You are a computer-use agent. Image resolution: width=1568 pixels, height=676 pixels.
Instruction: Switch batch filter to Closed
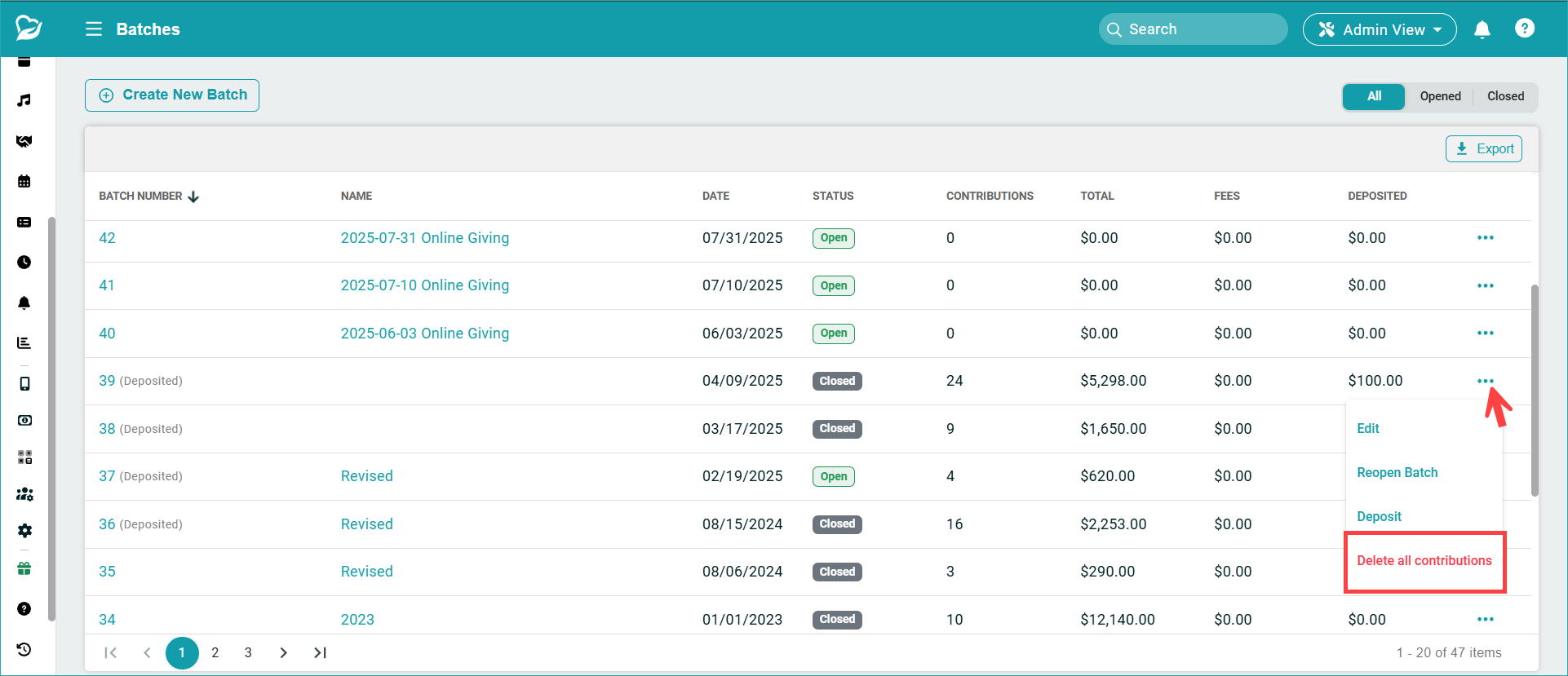point(1505,96)
